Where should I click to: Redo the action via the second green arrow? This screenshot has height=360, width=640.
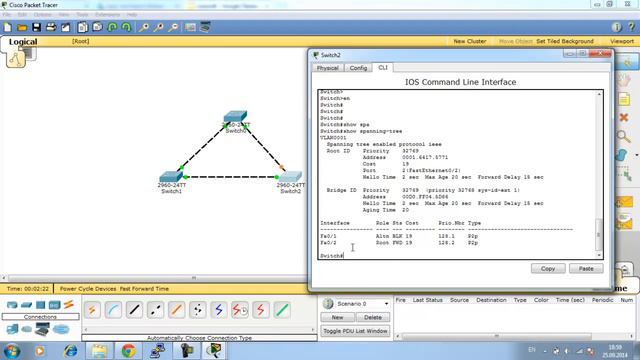[x=127, y=27]
